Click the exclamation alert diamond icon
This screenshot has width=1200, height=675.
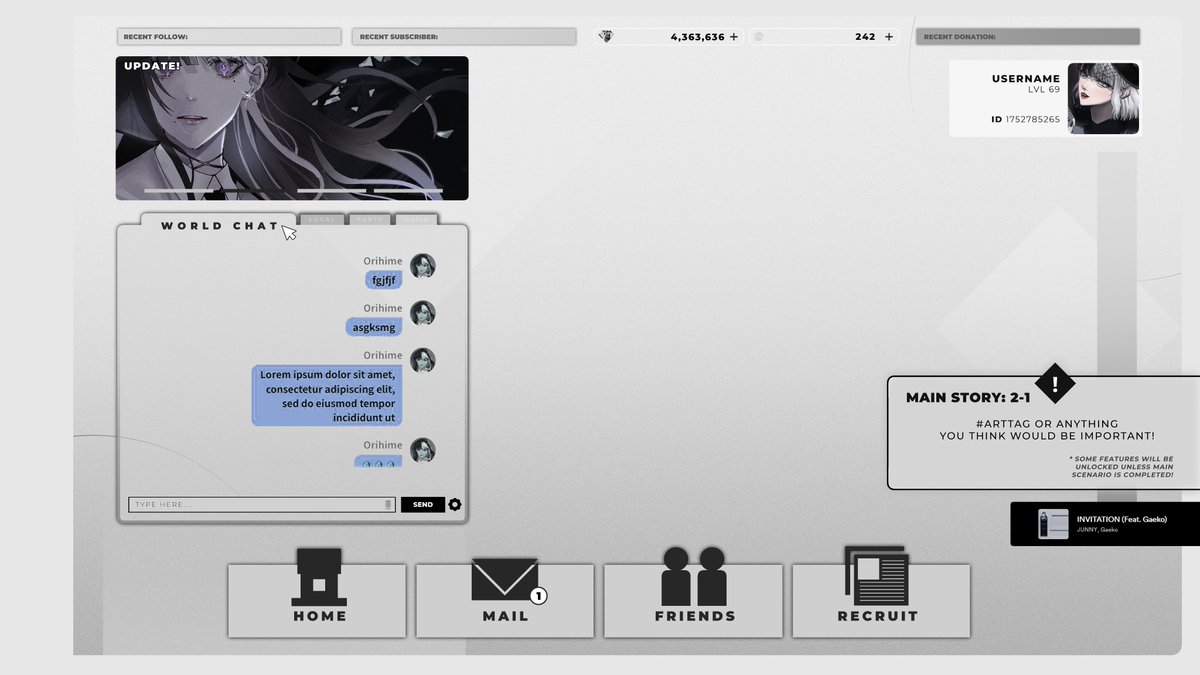click(x=1054, y=384)
